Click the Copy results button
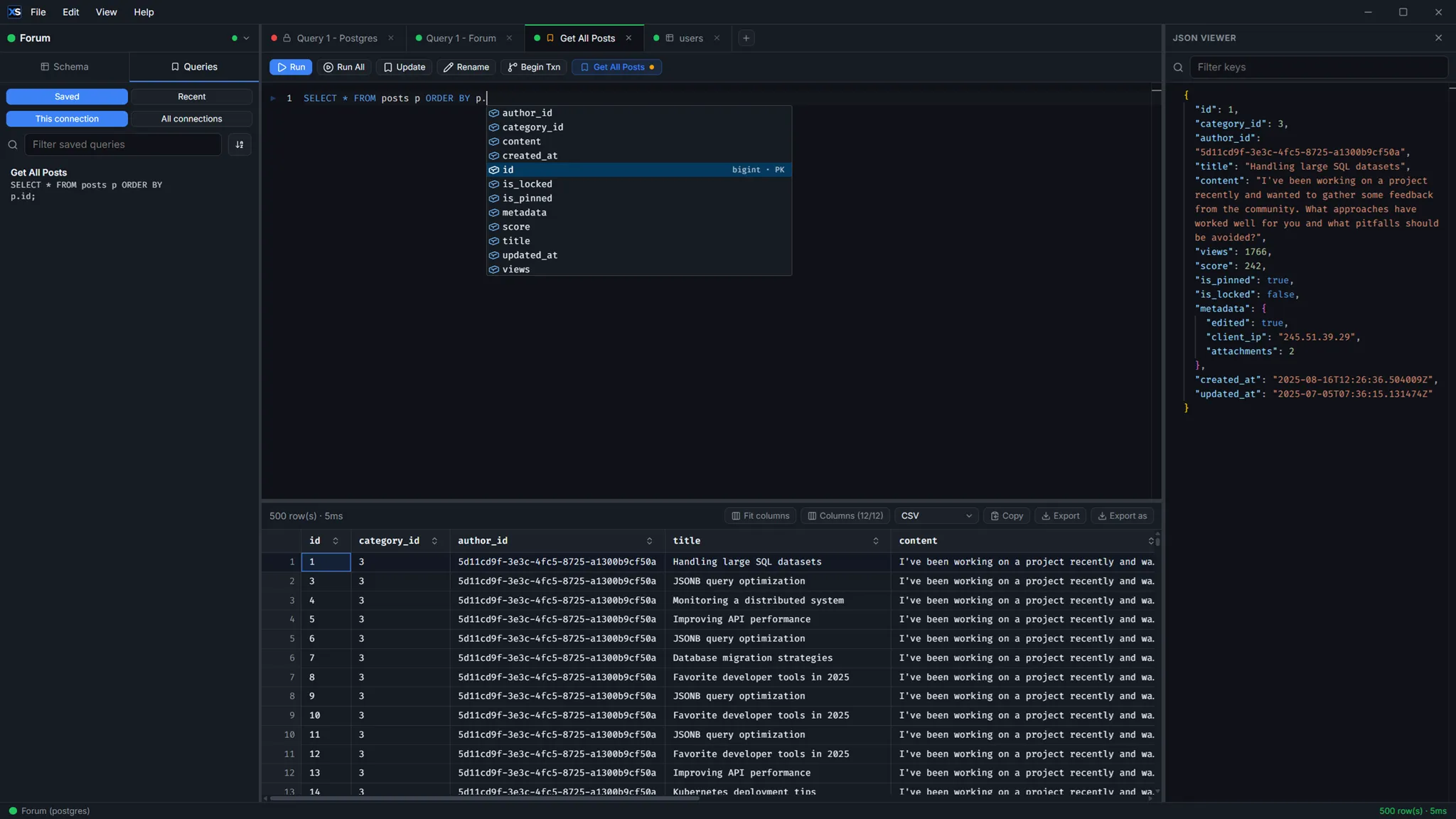The width and height of the screenshot is (1456, 819). tap(1006, 516)
